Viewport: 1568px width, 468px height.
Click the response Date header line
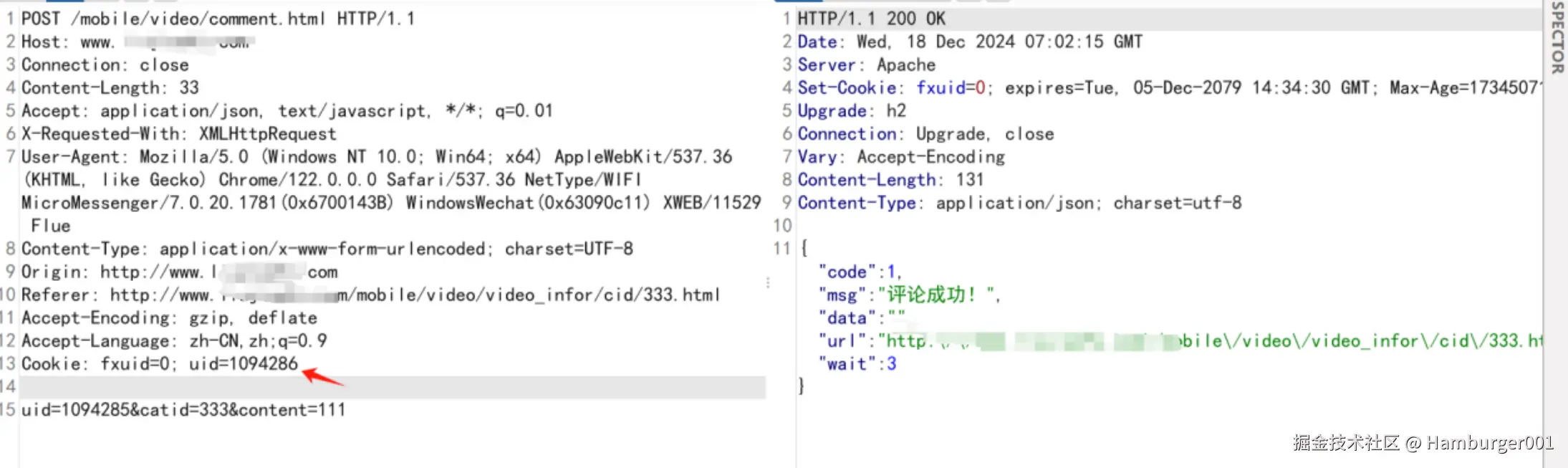point(970,42)
